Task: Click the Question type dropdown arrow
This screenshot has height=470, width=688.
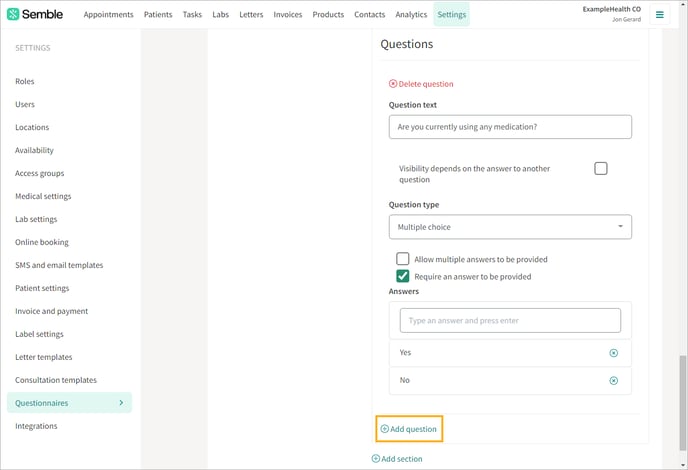Action: [x=620, y=226]
